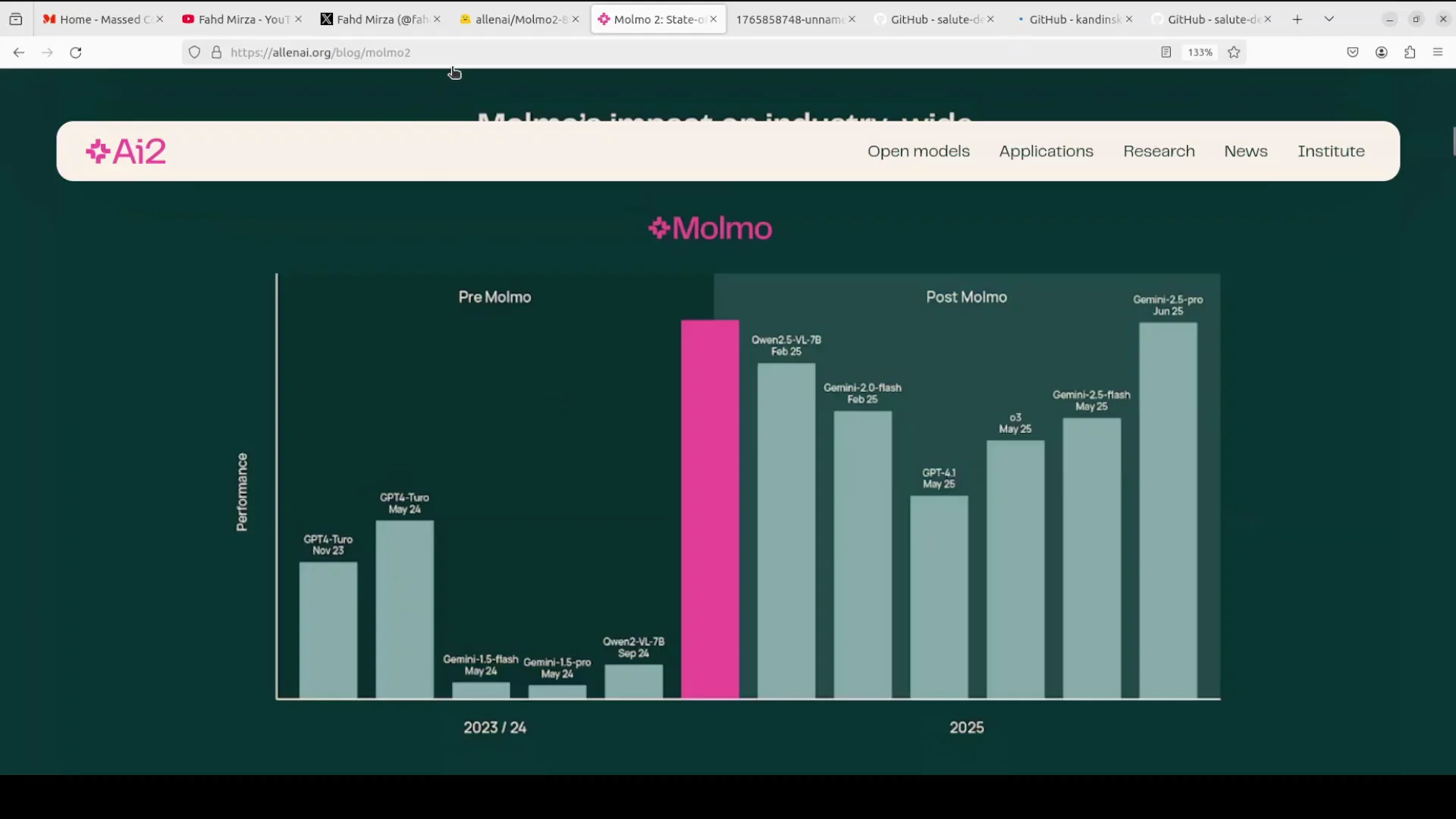Viewport: 1456px width, 819px height.
Task: Switch to the allenai/Molmo2 tab
Action: click(x=516, y=19)
